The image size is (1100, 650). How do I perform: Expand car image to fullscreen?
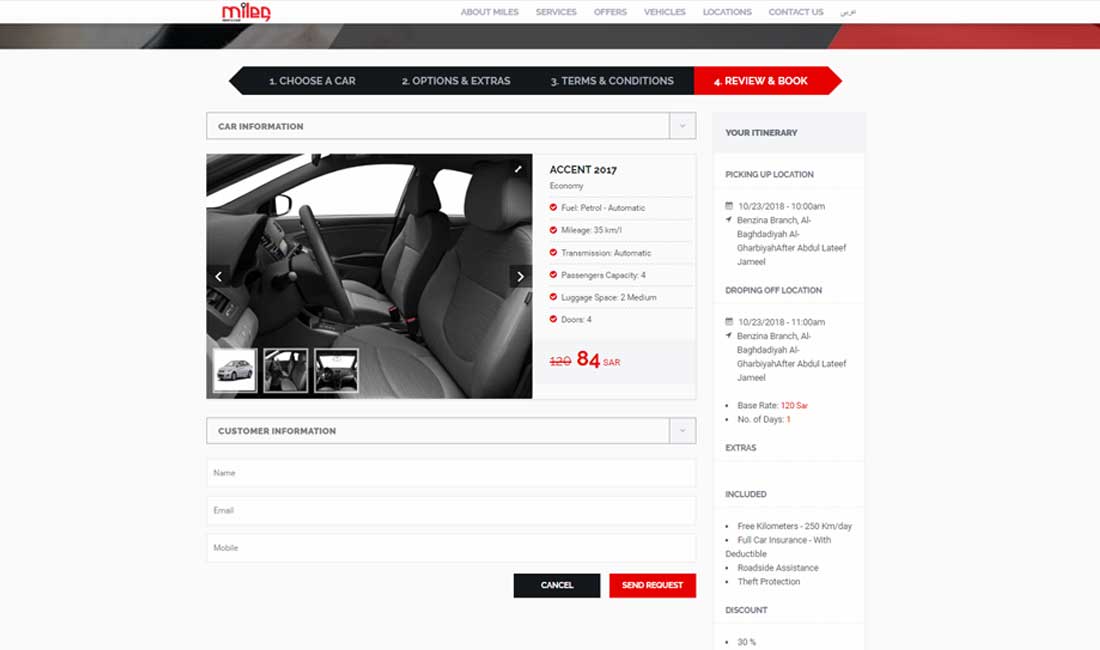point(518,169)
